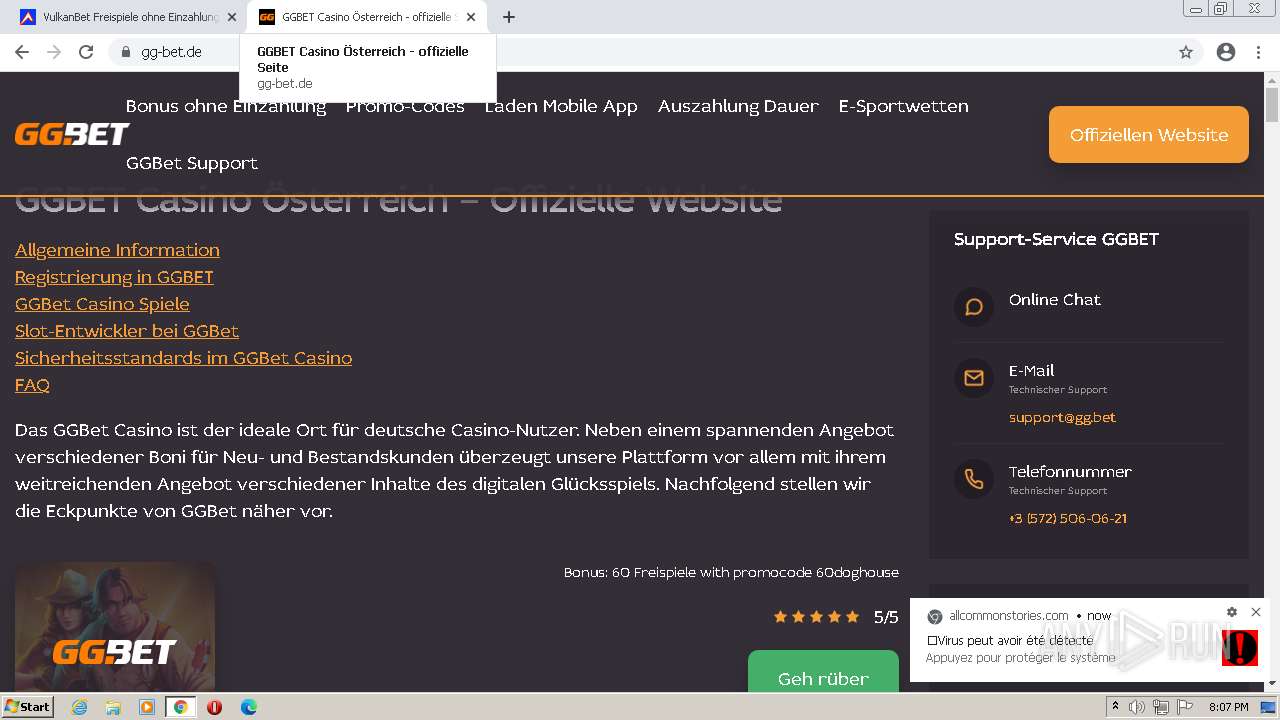The width and height of the screenshot is (1280, 720).
Task: Close the GGBET Casino Österreich tab
Action: (x=471, y=17)
